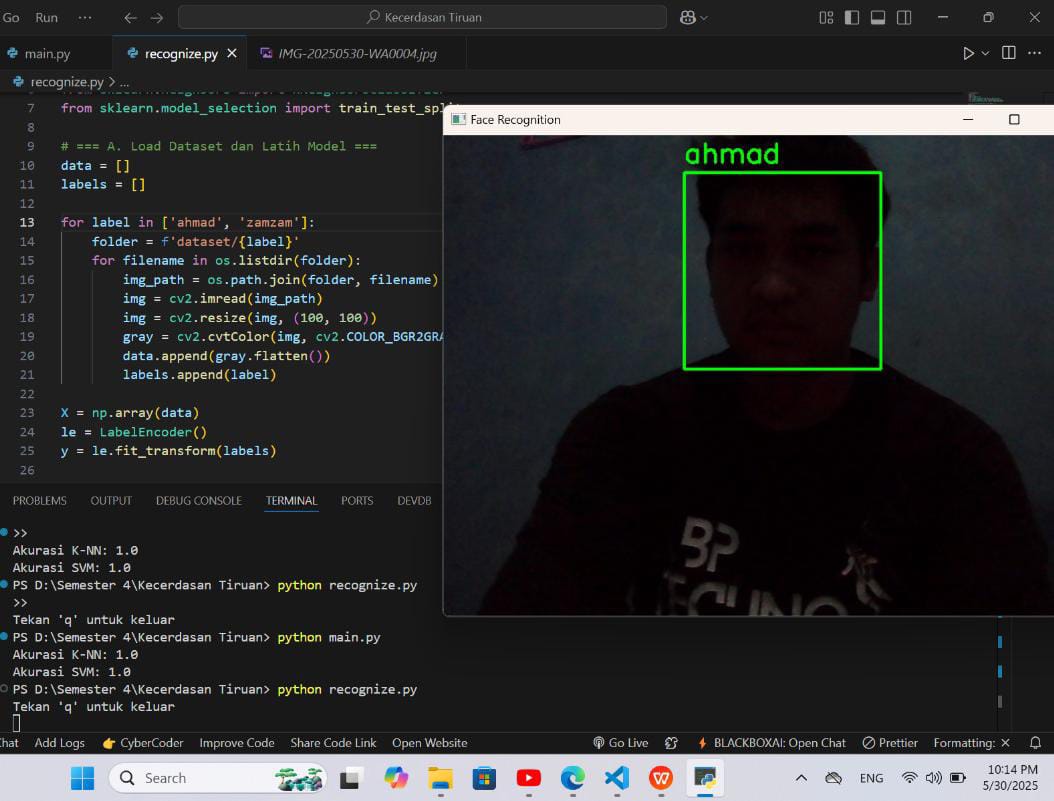The width and height of the screenshot is (1054, 801).
Task: Open the notifications bell icon
Action: click(1035, 743)
